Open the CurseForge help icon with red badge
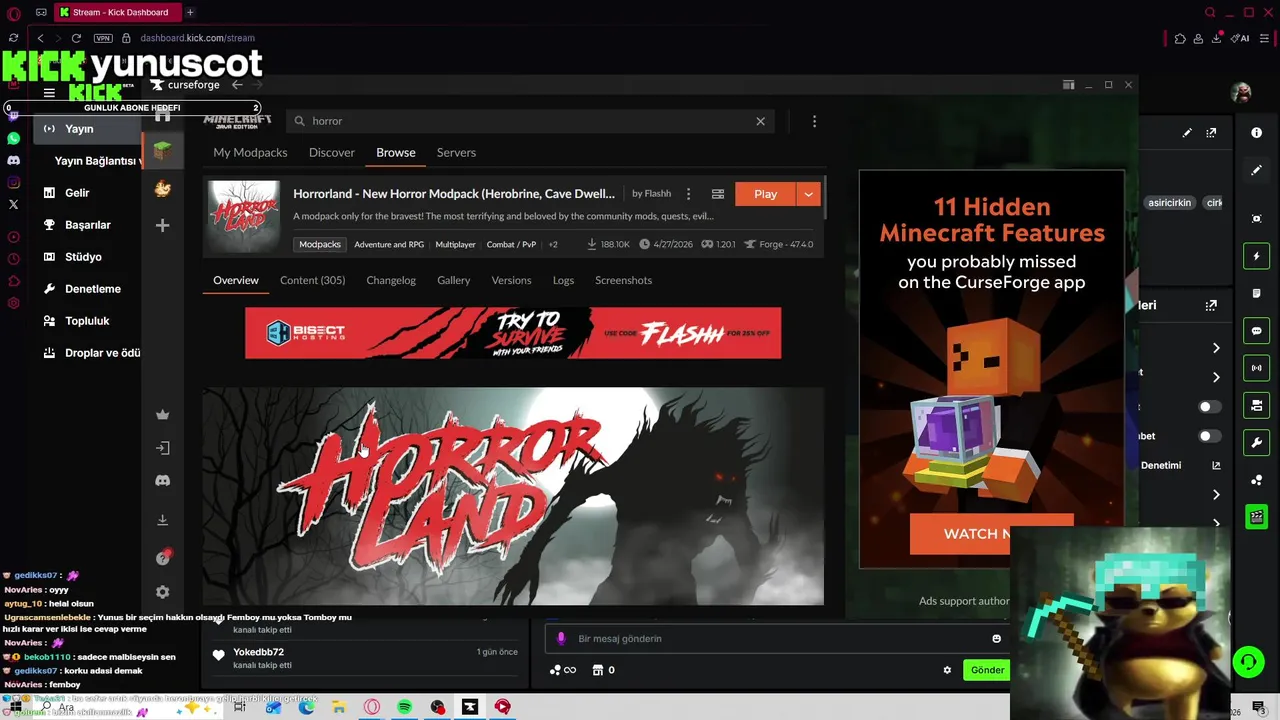Image resolution: width=1280 pixels, height=720 pixels. pyautogui.click(x=163, y=558)
